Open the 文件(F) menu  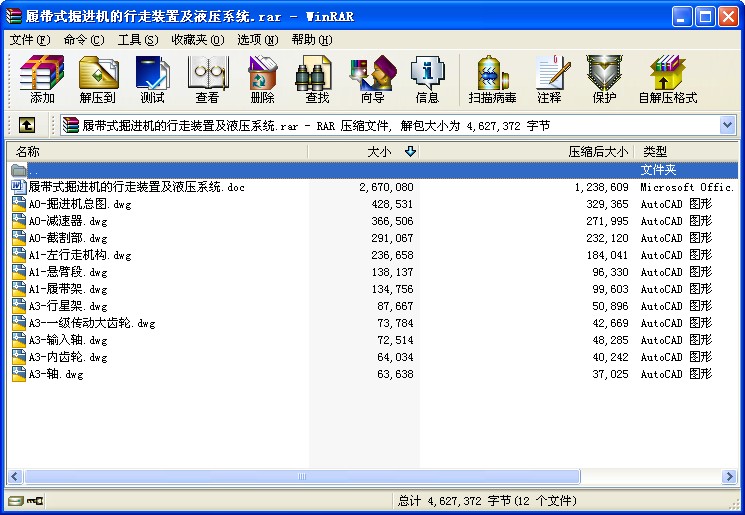coord(30,39)
